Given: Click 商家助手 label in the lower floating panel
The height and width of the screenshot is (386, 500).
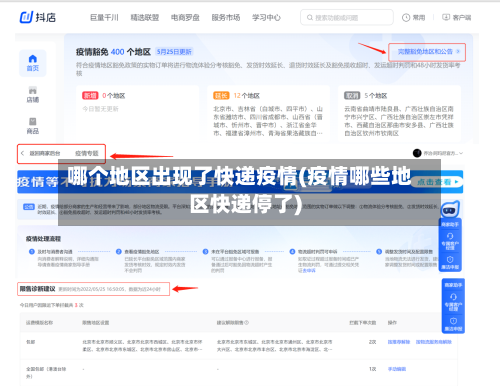Looking at the screenshot, I should [453, 285].
